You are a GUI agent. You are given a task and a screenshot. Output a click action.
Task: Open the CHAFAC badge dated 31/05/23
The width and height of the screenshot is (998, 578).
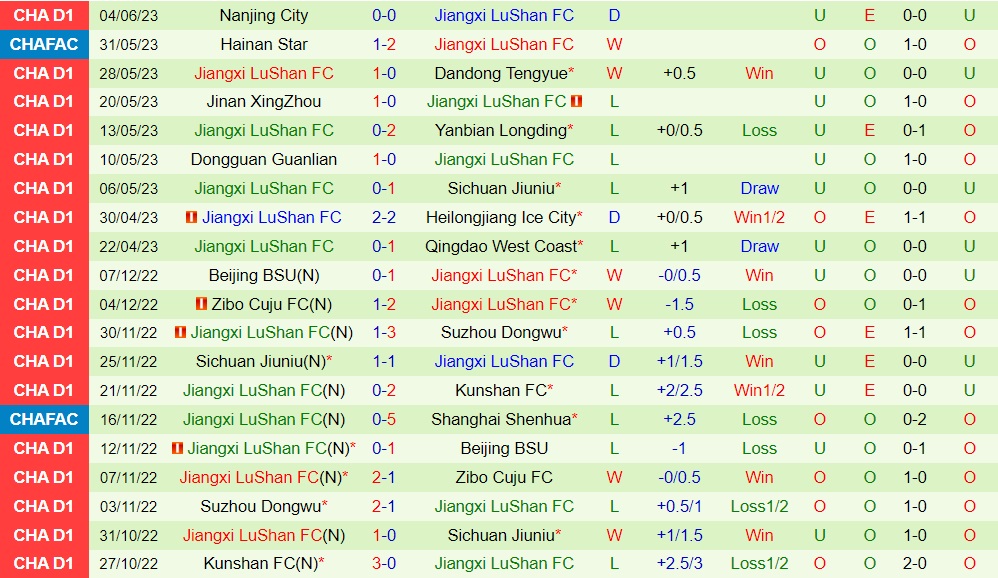(44, 44)
